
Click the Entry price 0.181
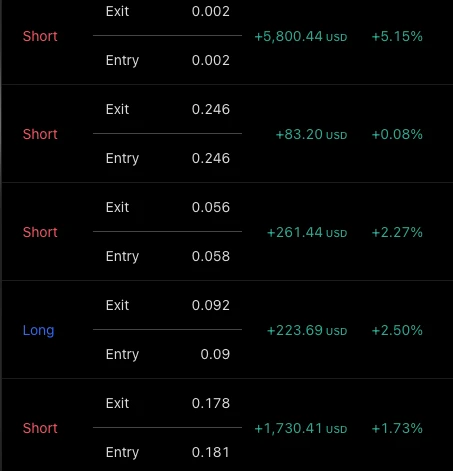coord(211,452)
